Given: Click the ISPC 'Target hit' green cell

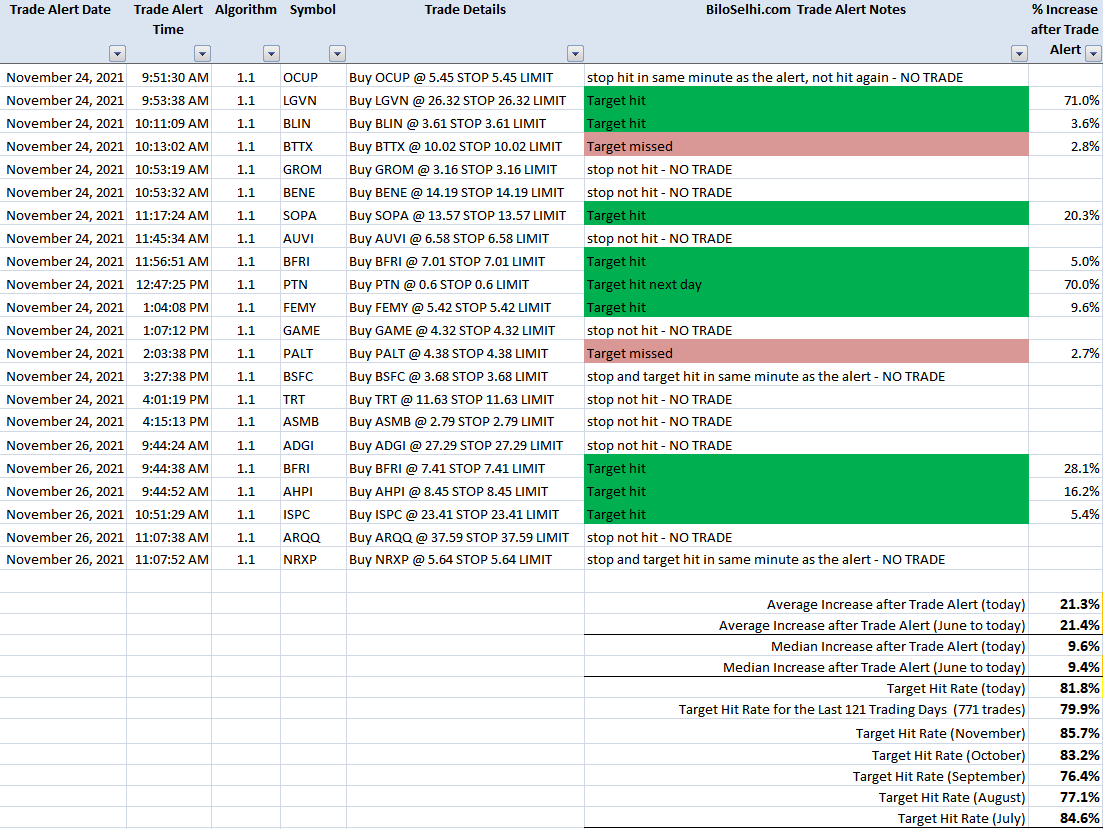Looking at the screenshot, I should (x=806, y=514).
